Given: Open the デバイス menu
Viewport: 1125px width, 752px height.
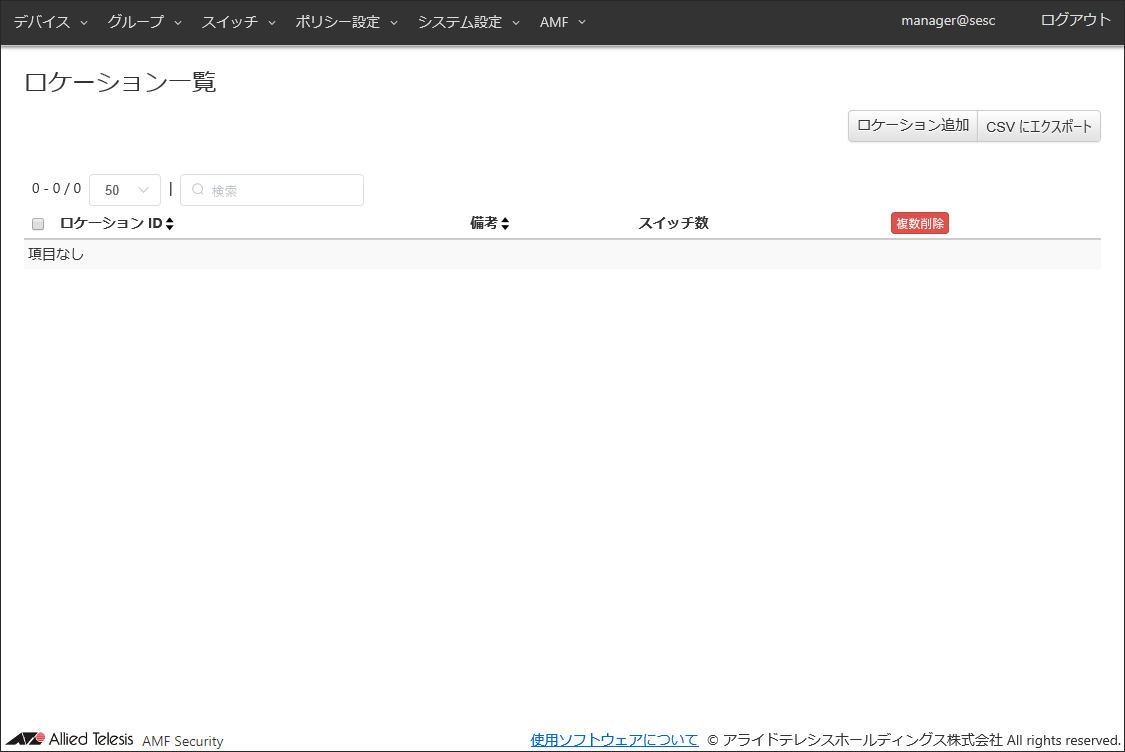Looking at the screenshot, I should 50,22.
